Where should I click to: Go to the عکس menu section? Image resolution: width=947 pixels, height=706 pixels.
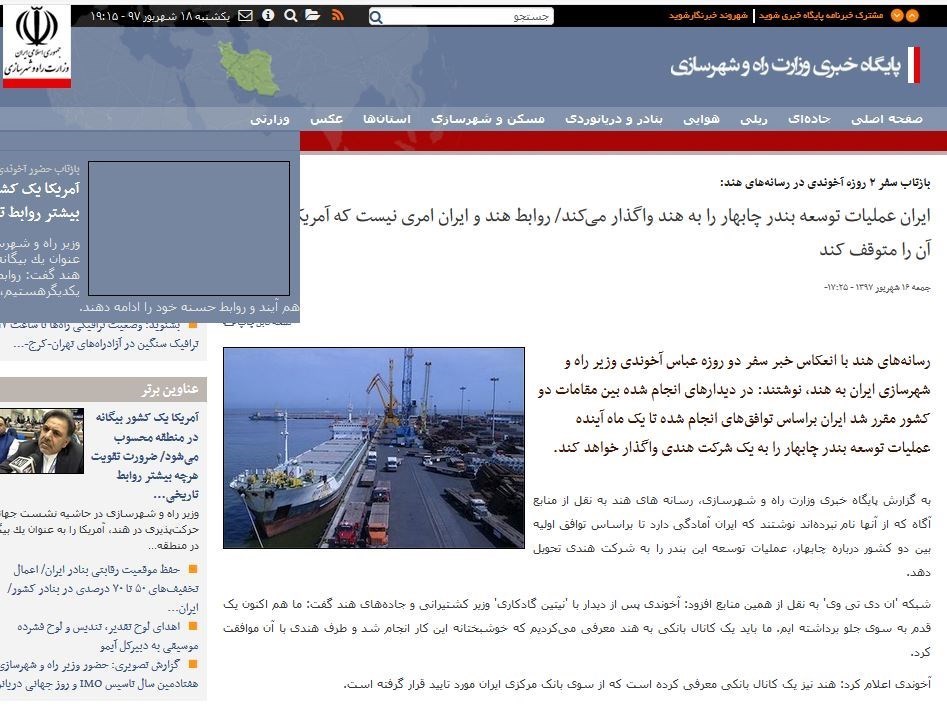326,119
